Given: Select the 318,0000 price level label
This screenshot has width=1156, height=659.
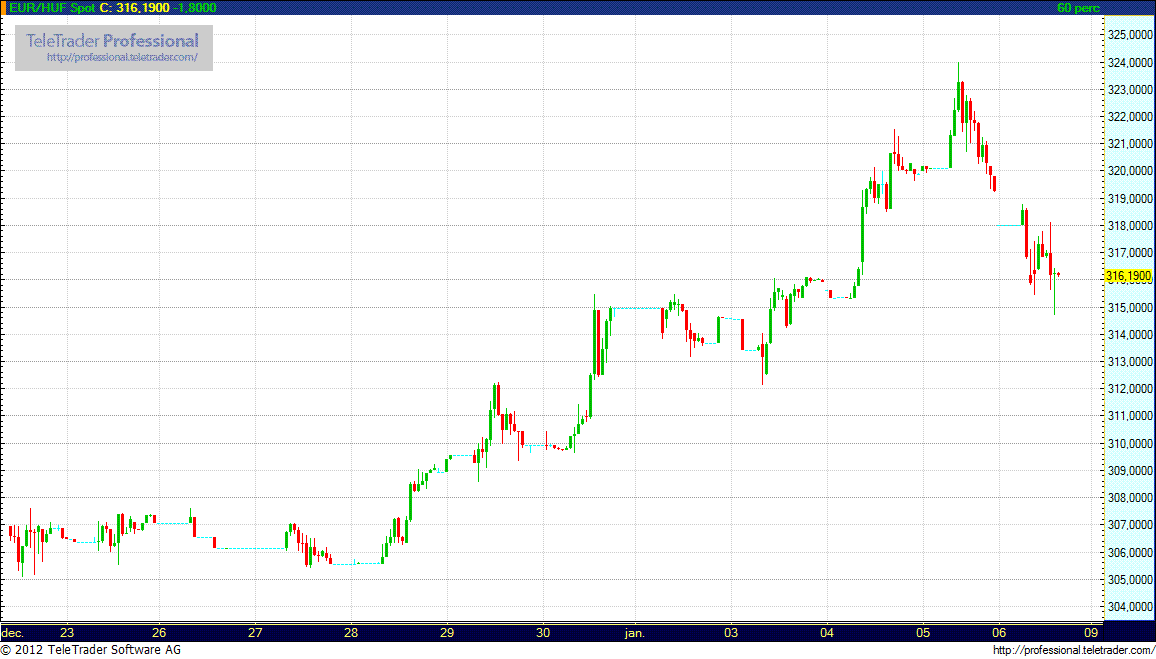Looking at the screenshot, I should point(1129,226).
